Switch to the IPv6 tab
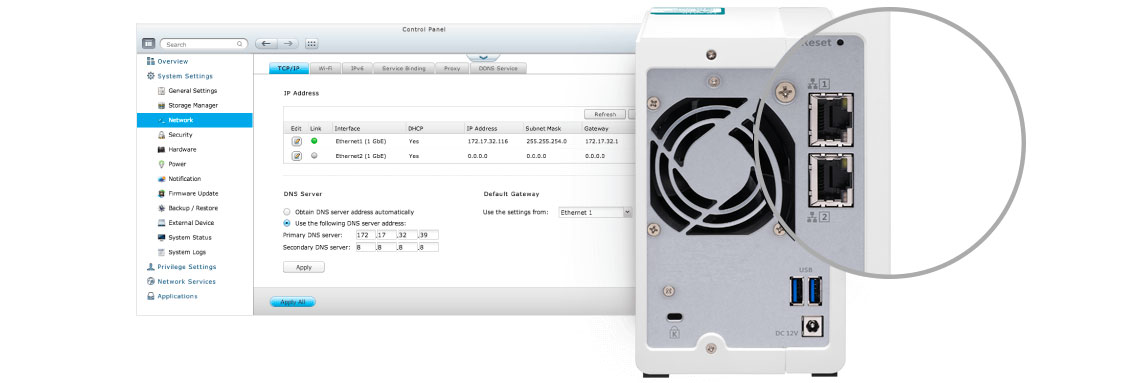 (357, 68)
